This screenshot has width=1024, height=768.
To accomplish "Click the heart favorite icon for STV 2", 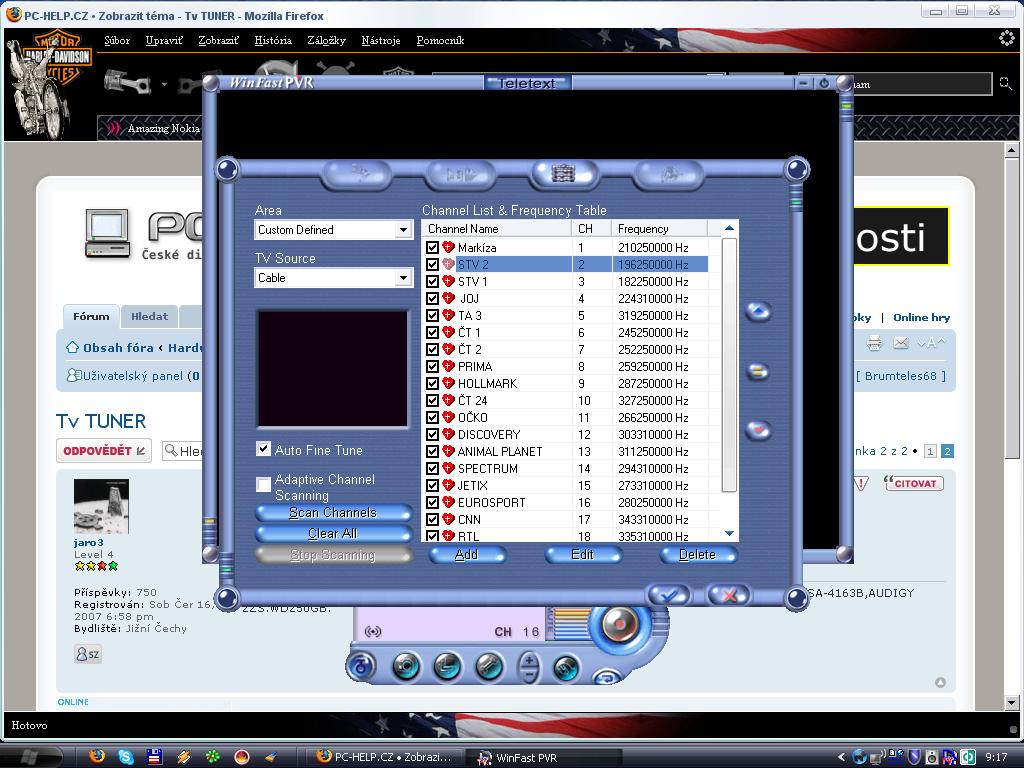I will [x=448, y=264].
